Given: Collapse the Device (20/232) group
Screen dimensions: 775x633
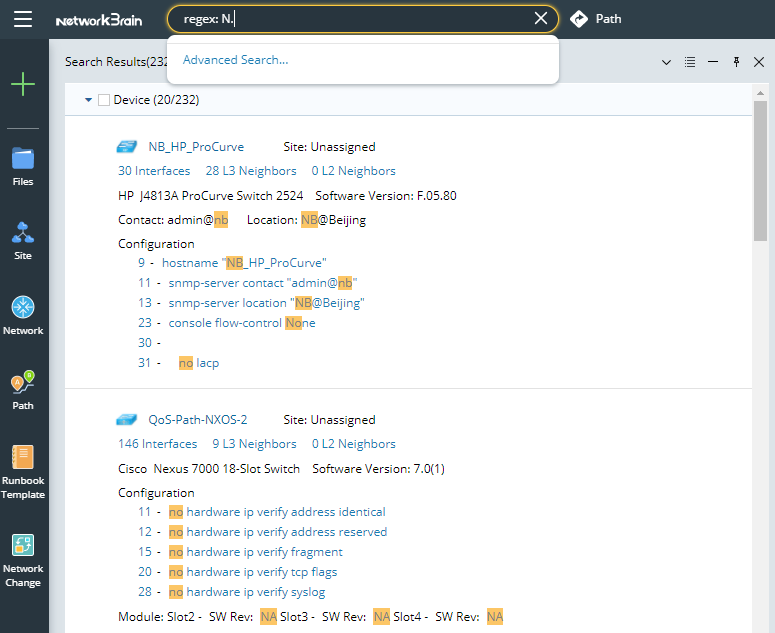Looking at the screenshot, I should point(88,100).
